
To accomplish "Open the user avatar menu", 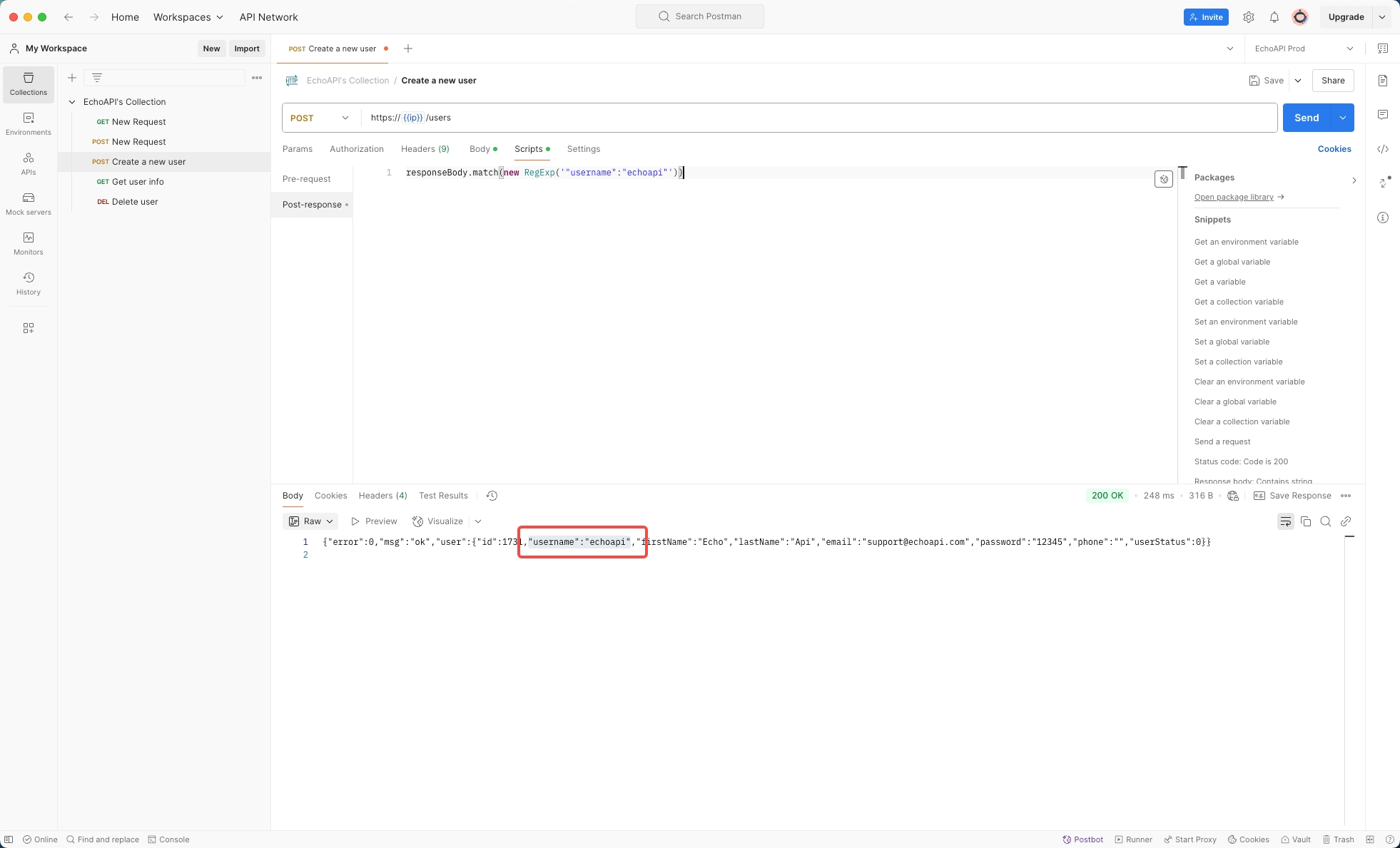I will tap(1300, 17).
